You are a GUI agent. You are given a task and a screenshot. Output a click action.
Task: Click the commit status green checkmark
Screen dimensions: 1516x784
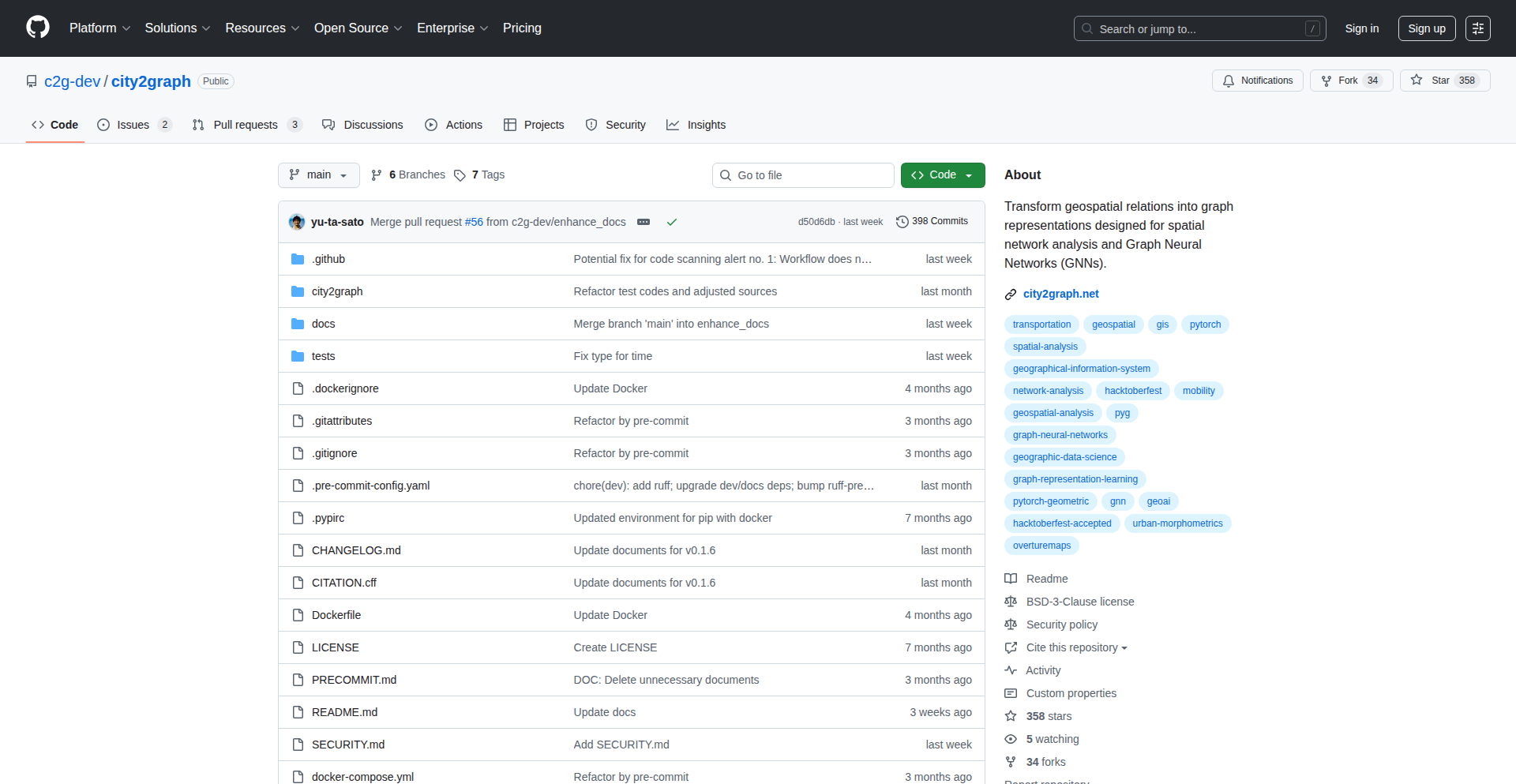click(x=672, y=222)
